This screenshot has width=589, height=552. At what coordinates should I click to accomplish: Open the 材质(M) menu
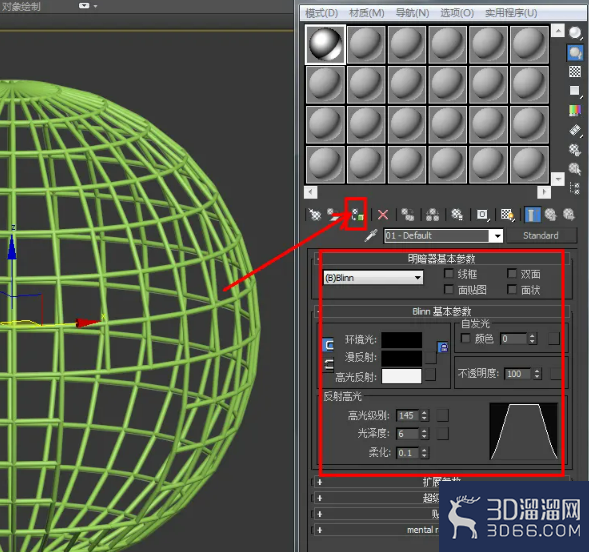[367, 14]
